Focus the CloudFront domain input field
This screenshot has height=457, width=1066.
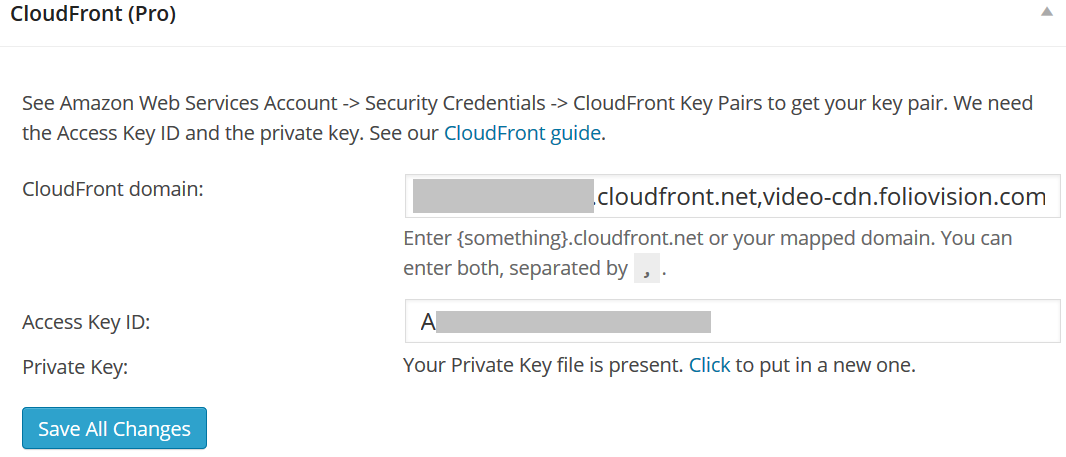point(732,197)
